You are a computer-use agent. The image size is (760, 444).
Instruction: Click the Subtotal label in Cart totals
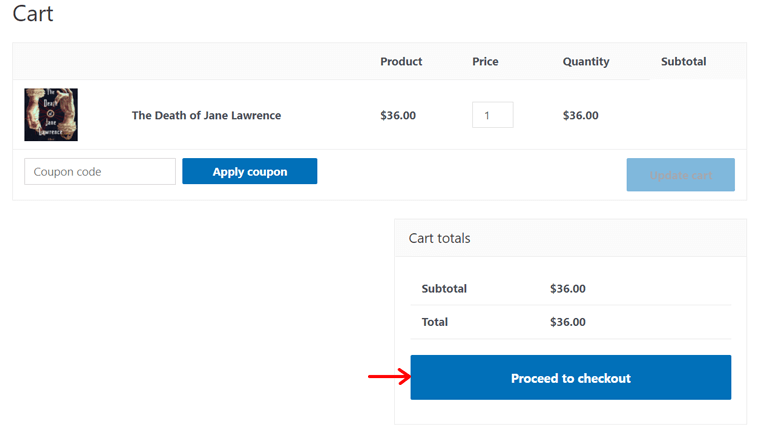click(444, 288)
